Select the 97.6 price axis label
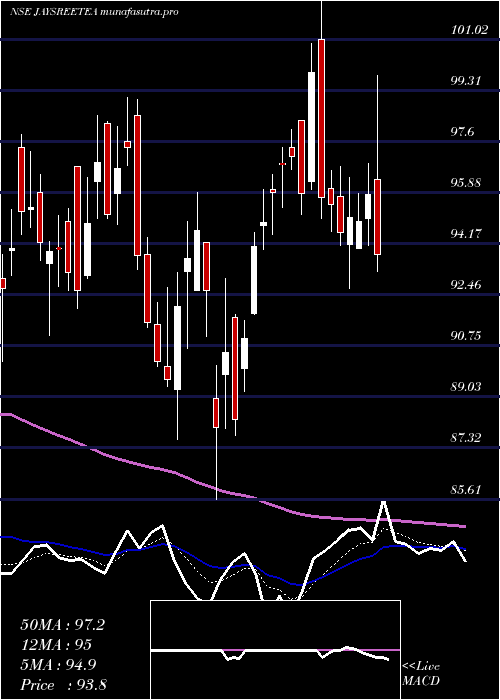The height and width of the screenshot is (700, 500). click(x=464, y=132)
